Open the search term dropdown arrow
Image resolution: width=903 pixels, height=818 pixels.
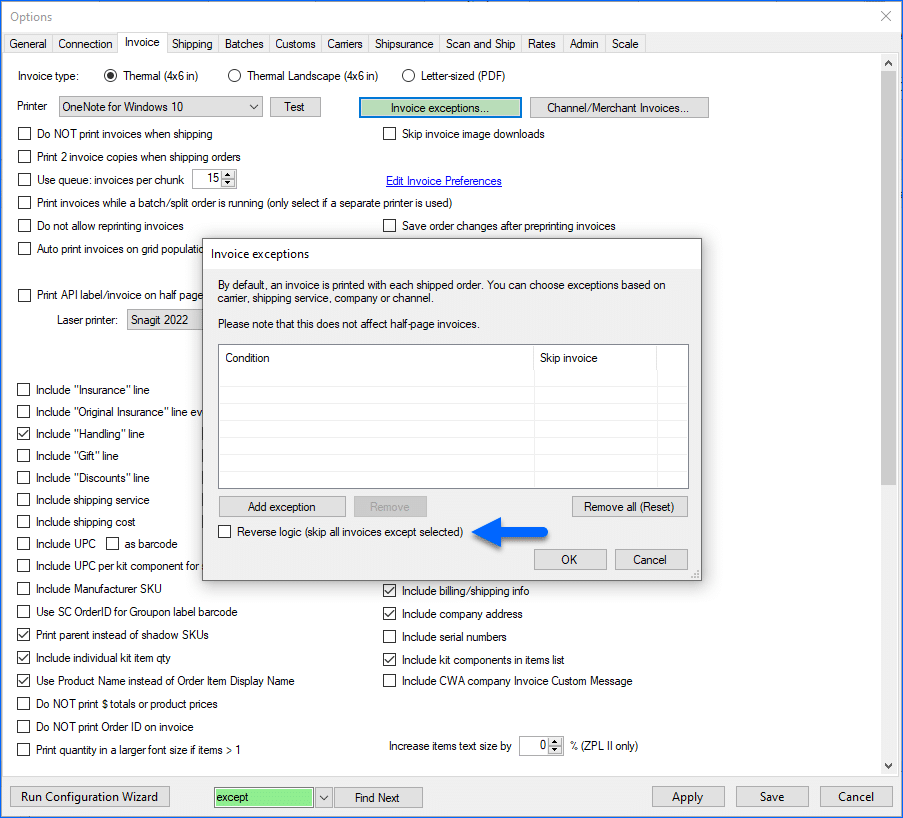323,797
